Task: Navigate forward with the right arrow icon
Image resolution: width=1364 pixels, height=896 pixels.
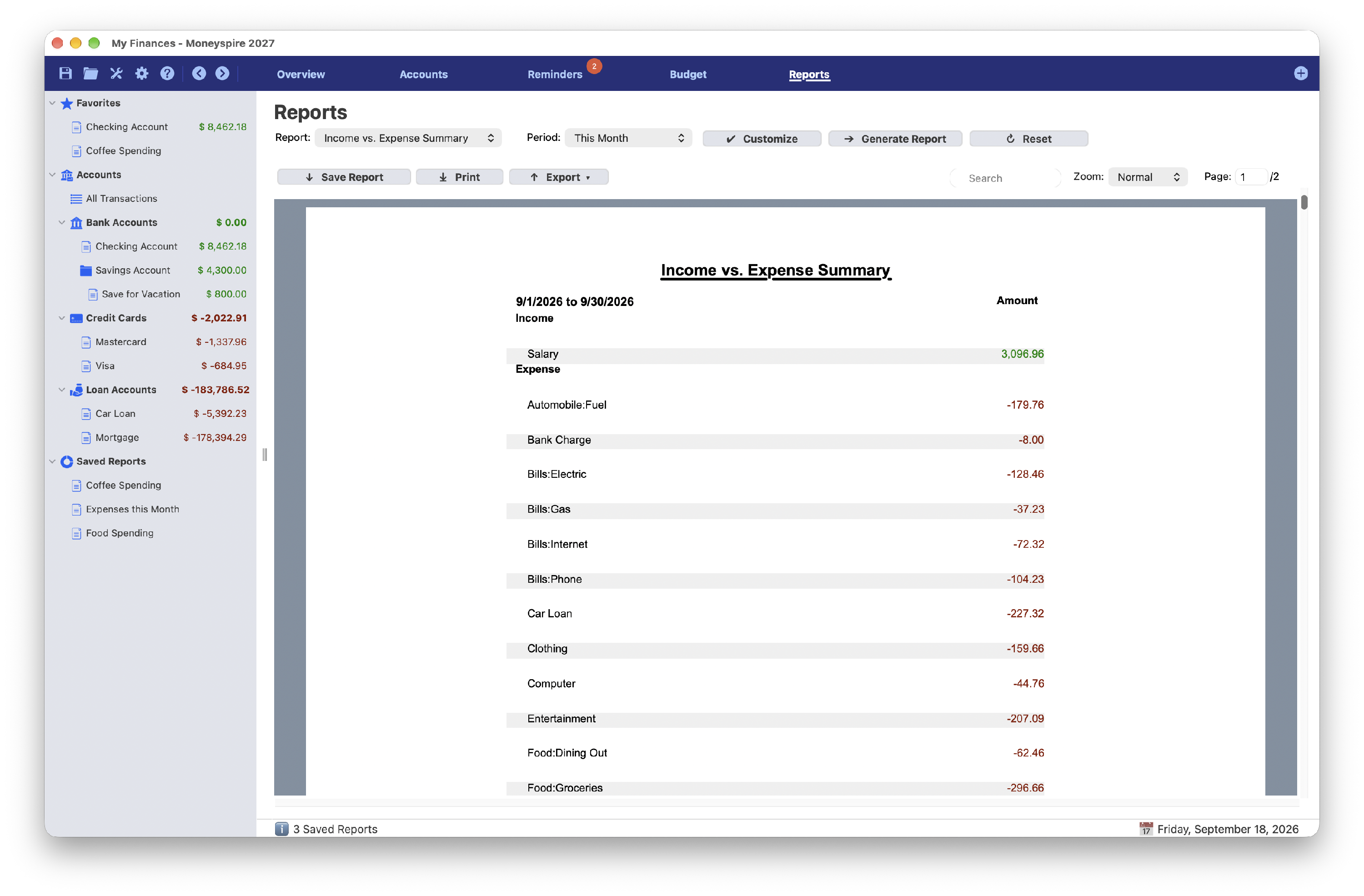Action: tap(222, 73)
